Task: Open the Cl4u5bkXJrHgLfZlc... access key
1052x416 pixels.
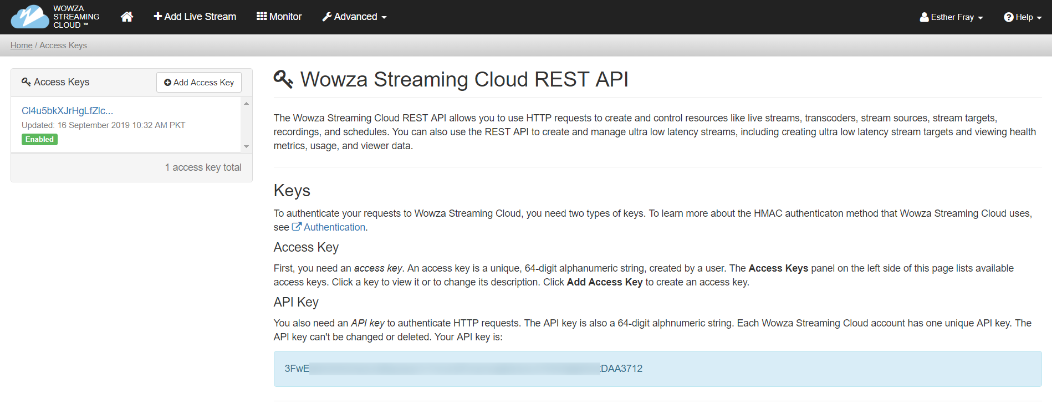Action: coord(67,110)
